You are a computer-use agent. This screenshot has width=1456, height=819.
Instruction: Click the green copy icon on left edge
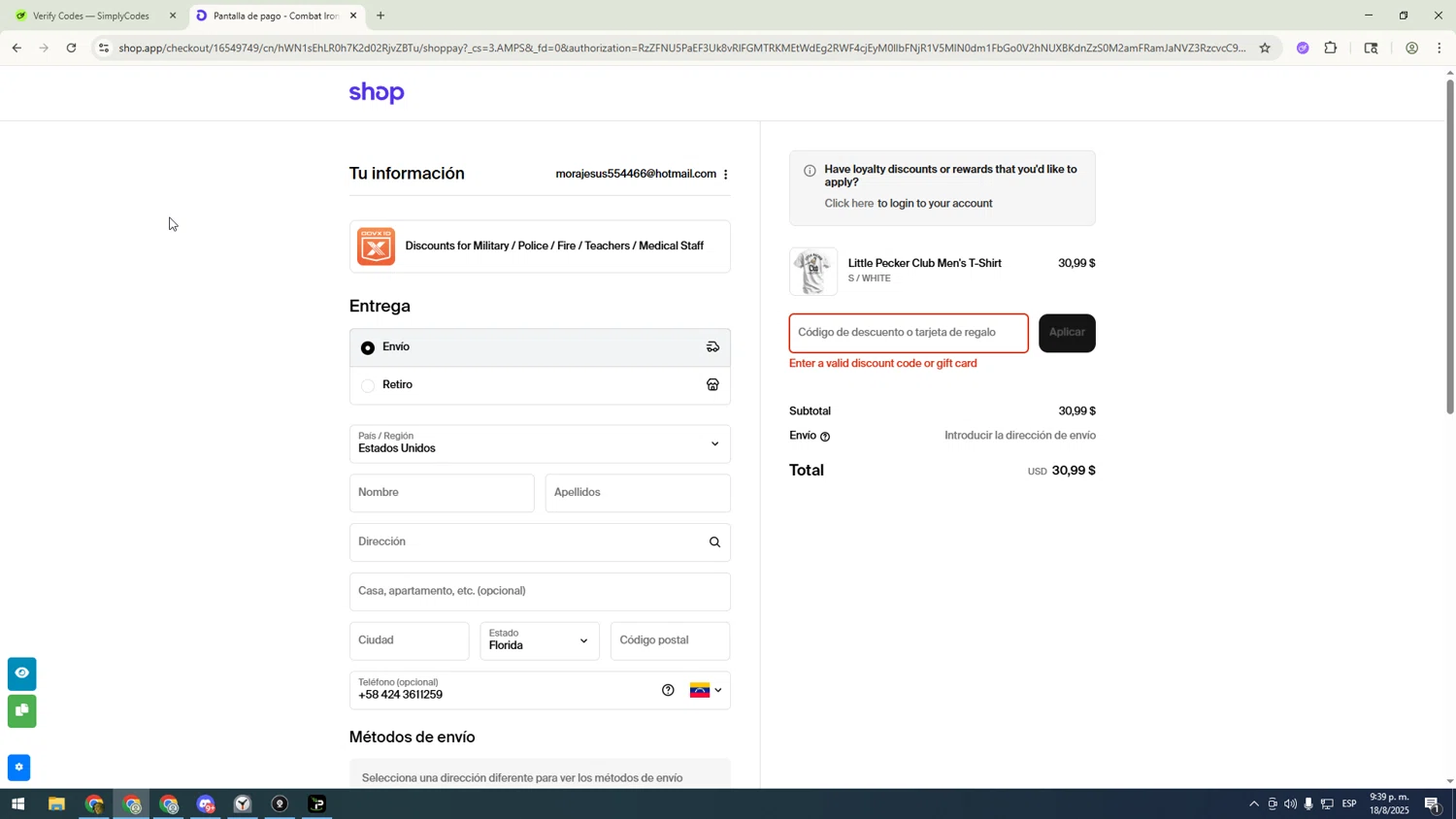point(21,711)
